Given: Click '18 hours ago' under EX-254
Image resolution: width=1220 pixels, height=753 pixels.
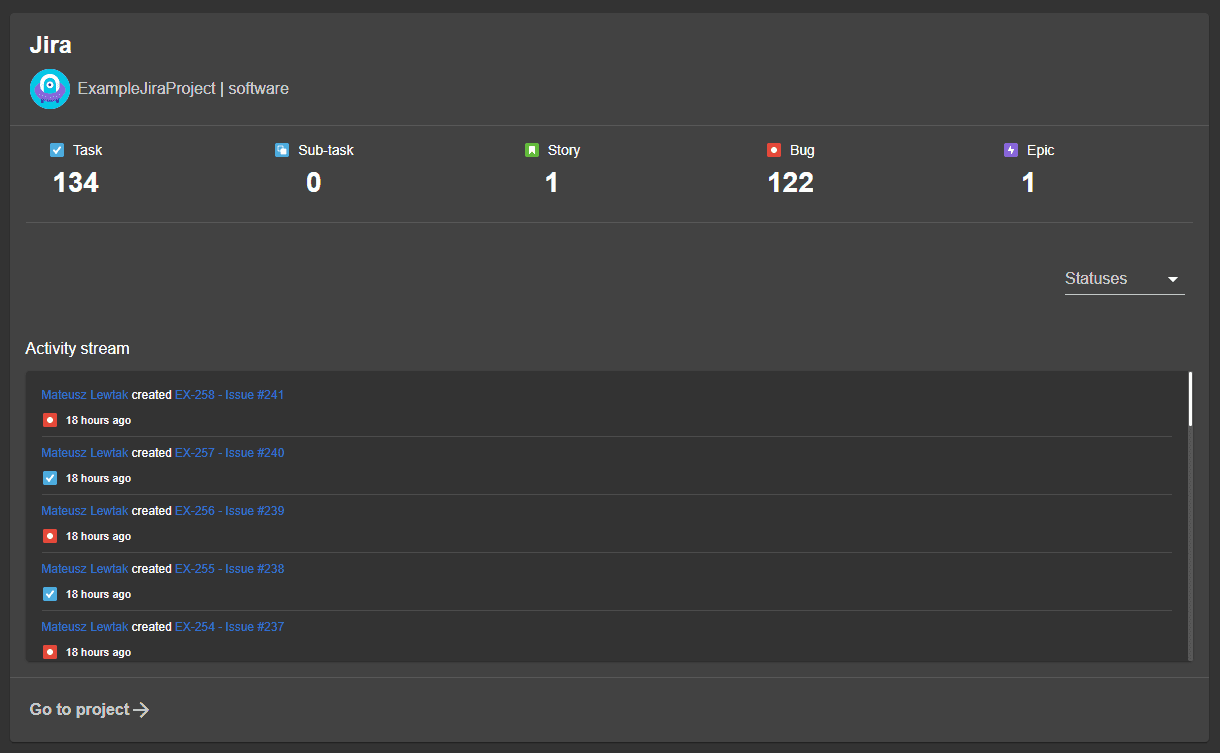Looking at the screenshot, I should pos(98,652).
